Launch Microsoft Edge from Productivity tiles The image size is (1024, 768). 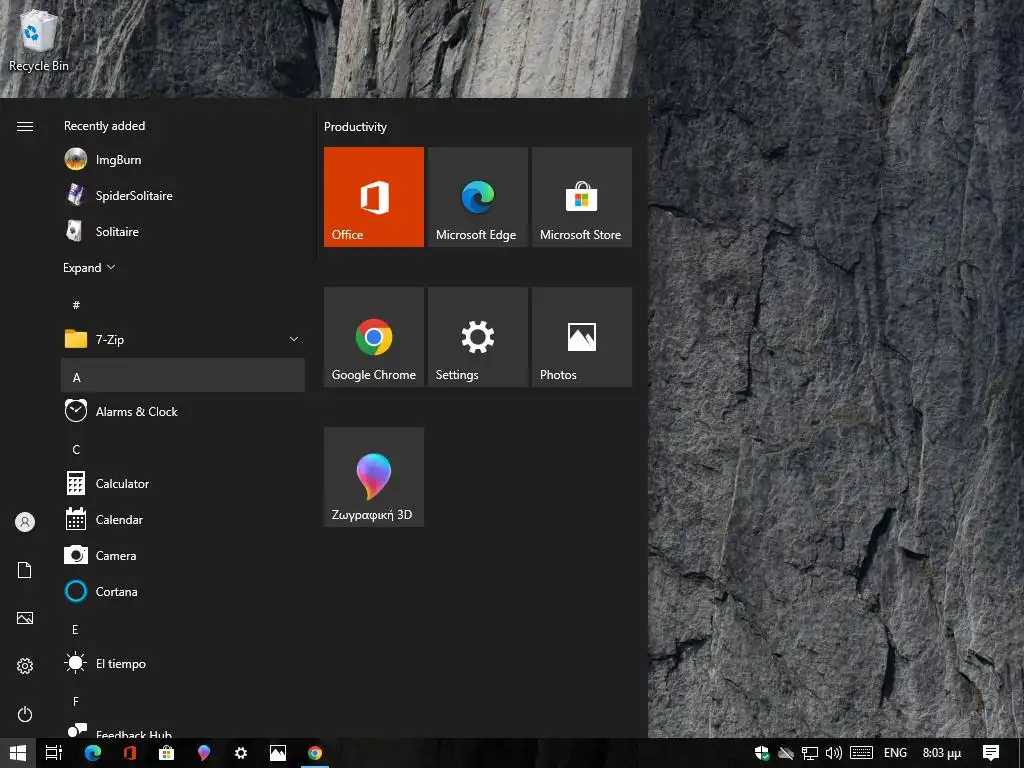(x=477, y=197)
